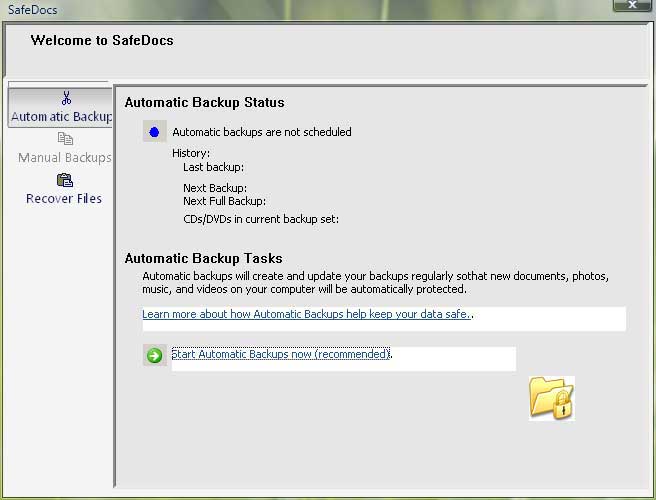Screen dimensions: 656x500
Task: Click the 'Welcome to SafeDocs' heading
Action: click(x=102, y=40)
